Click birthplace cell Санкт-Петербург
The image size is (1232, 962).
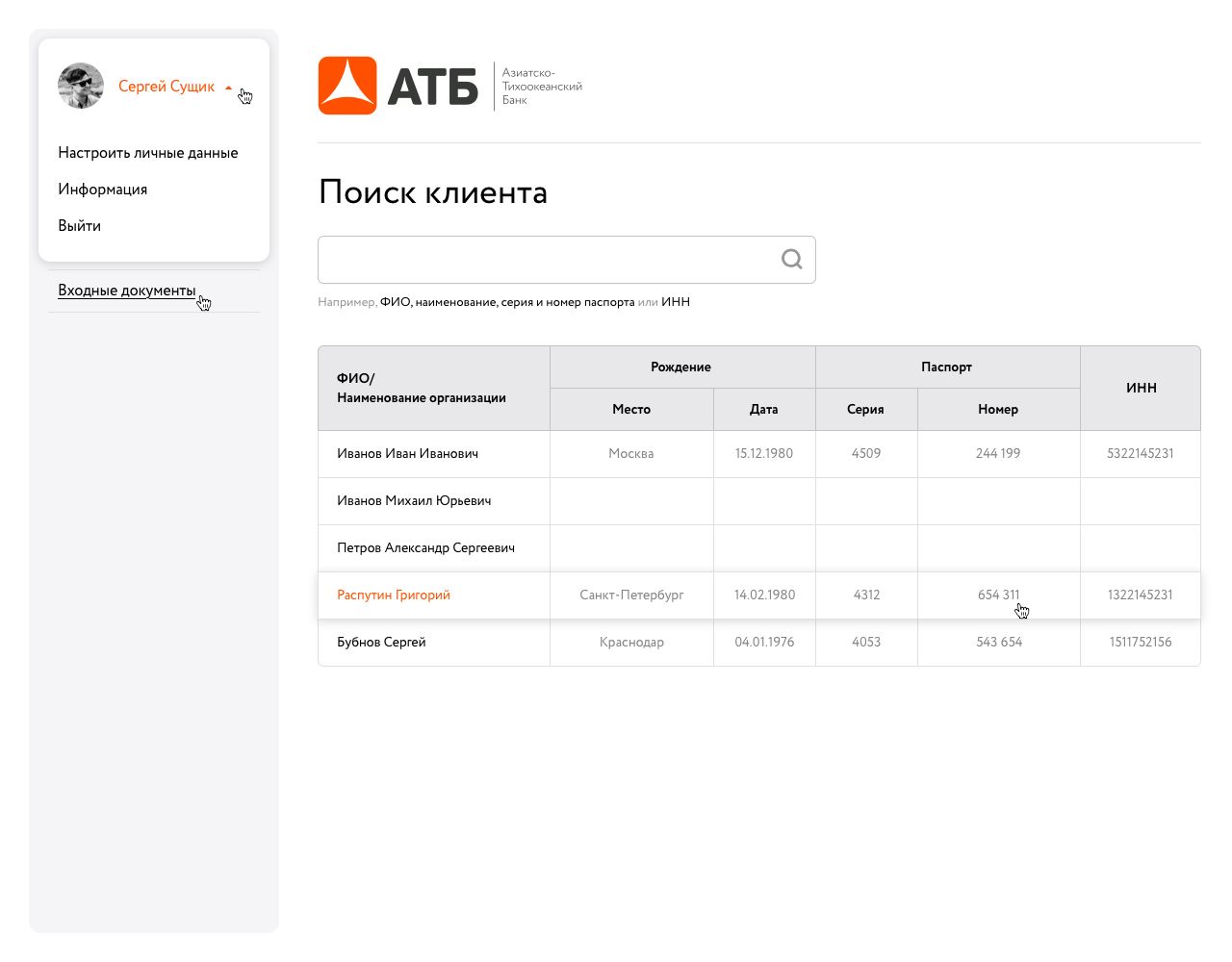click(x=631, y=595)
